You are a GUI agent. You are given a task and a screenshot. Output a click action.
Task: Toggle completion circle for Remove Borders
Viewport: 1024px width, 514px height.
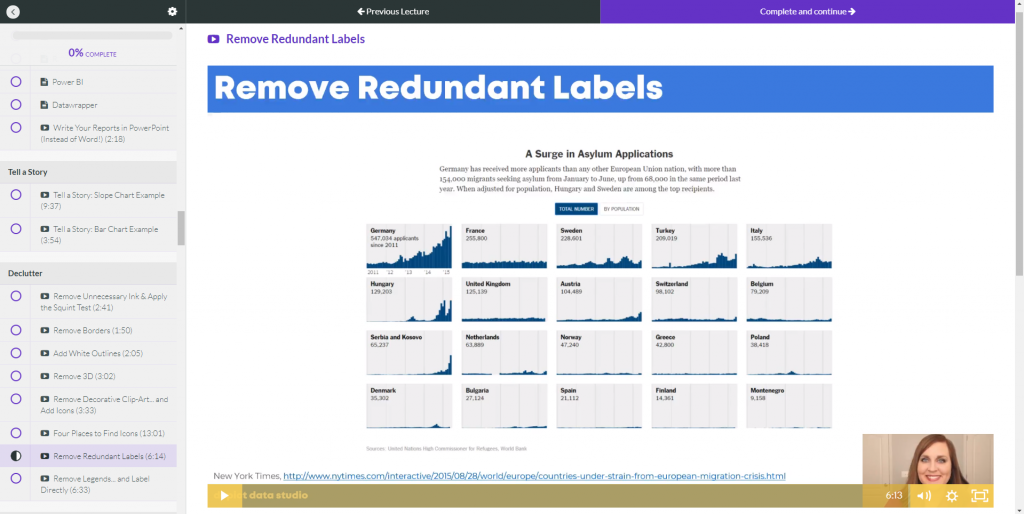click(16, 330)
